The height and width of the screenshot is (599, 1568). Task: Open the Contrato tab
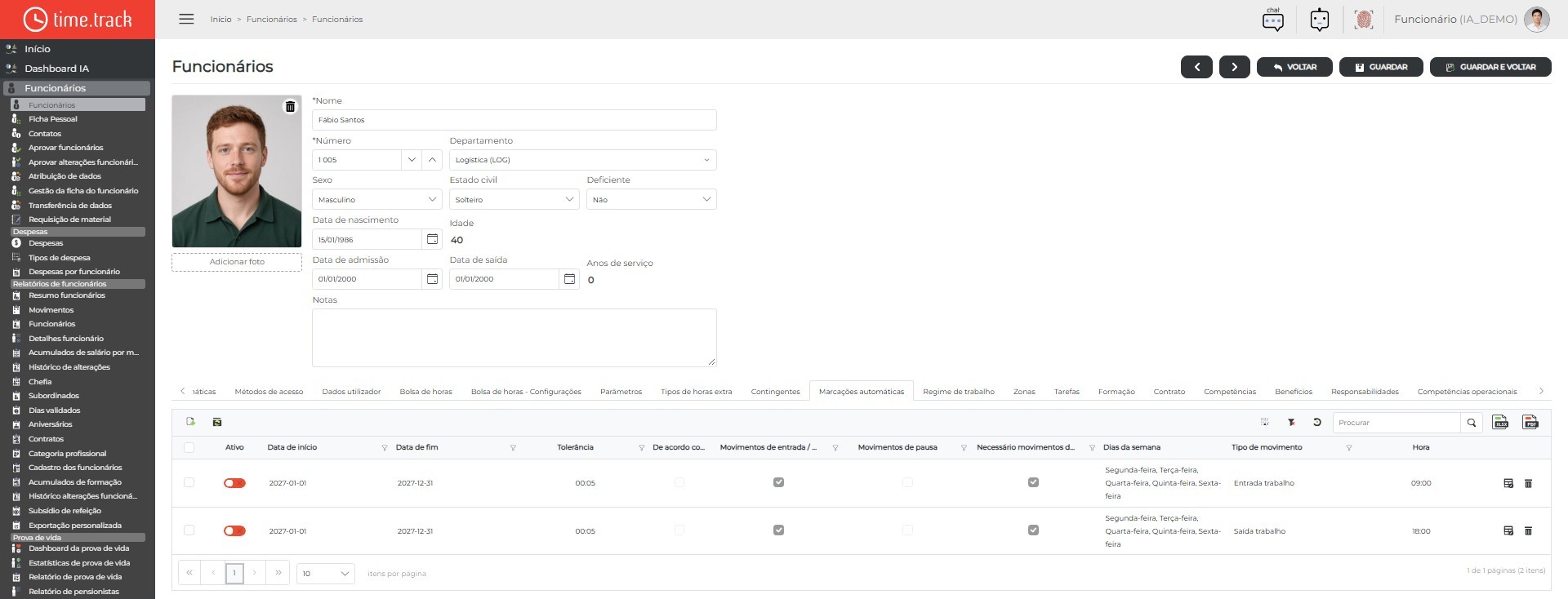click(1169, 392)
